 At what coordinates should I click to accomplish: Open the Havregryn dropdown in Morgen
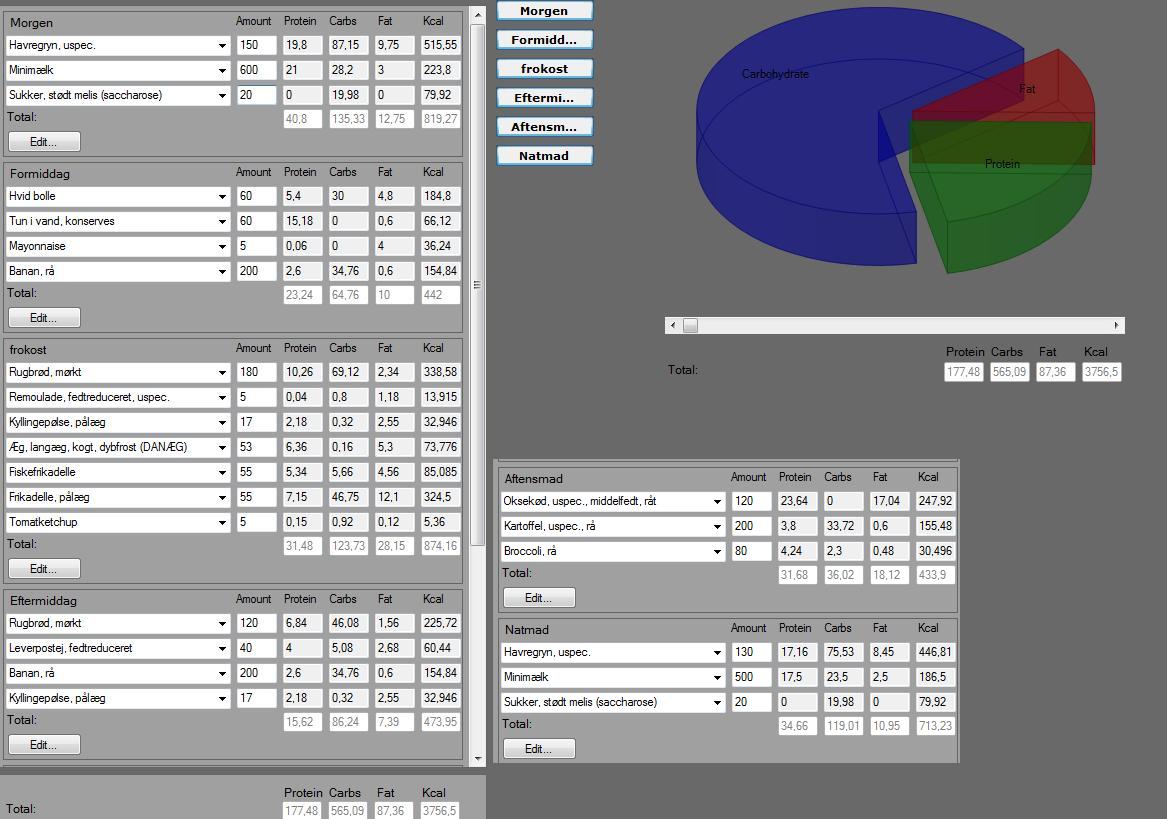pos(222,45)
